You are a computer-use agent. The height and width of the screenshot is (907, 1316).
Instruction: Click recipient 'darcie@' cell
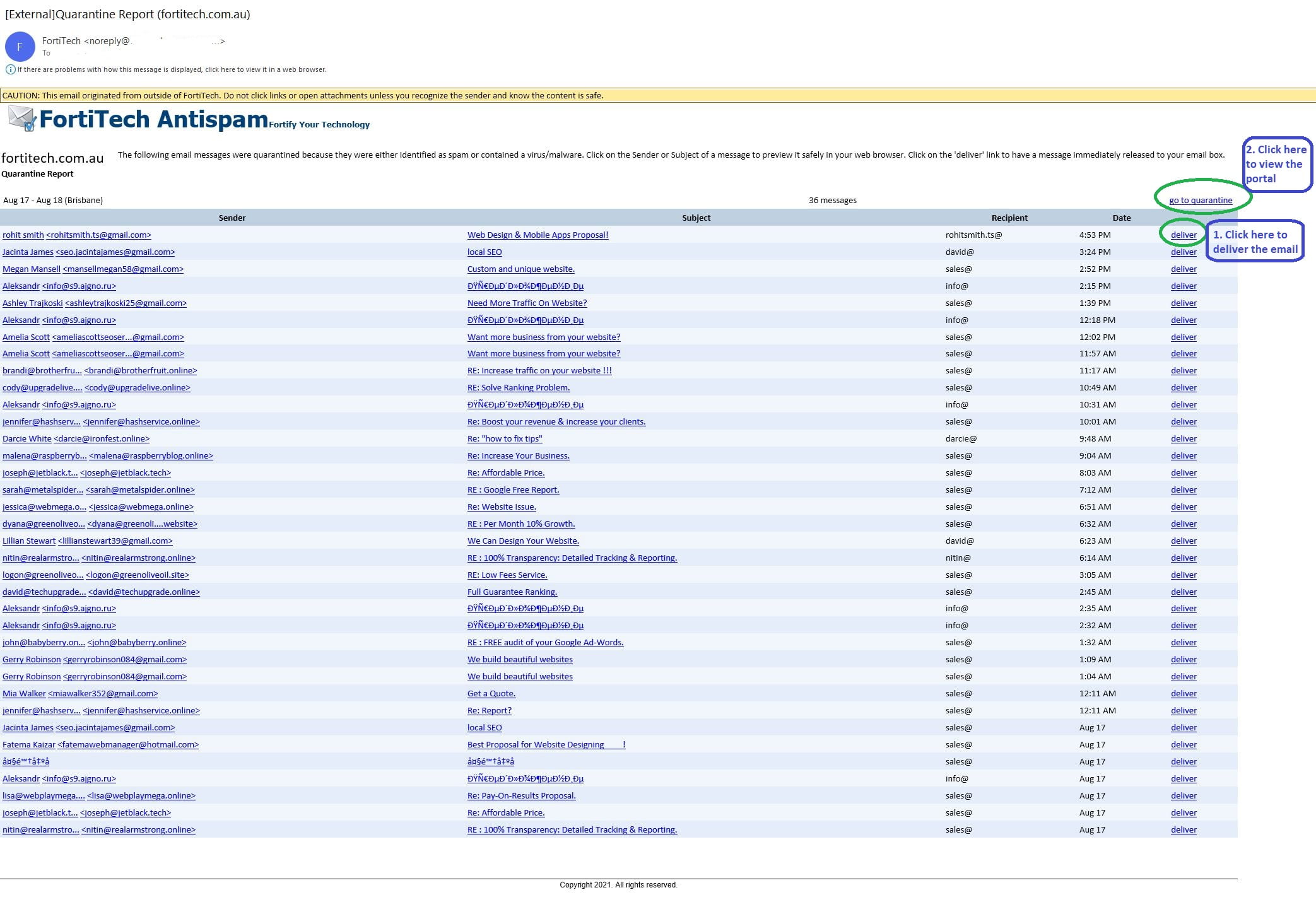tap(961, 439)
